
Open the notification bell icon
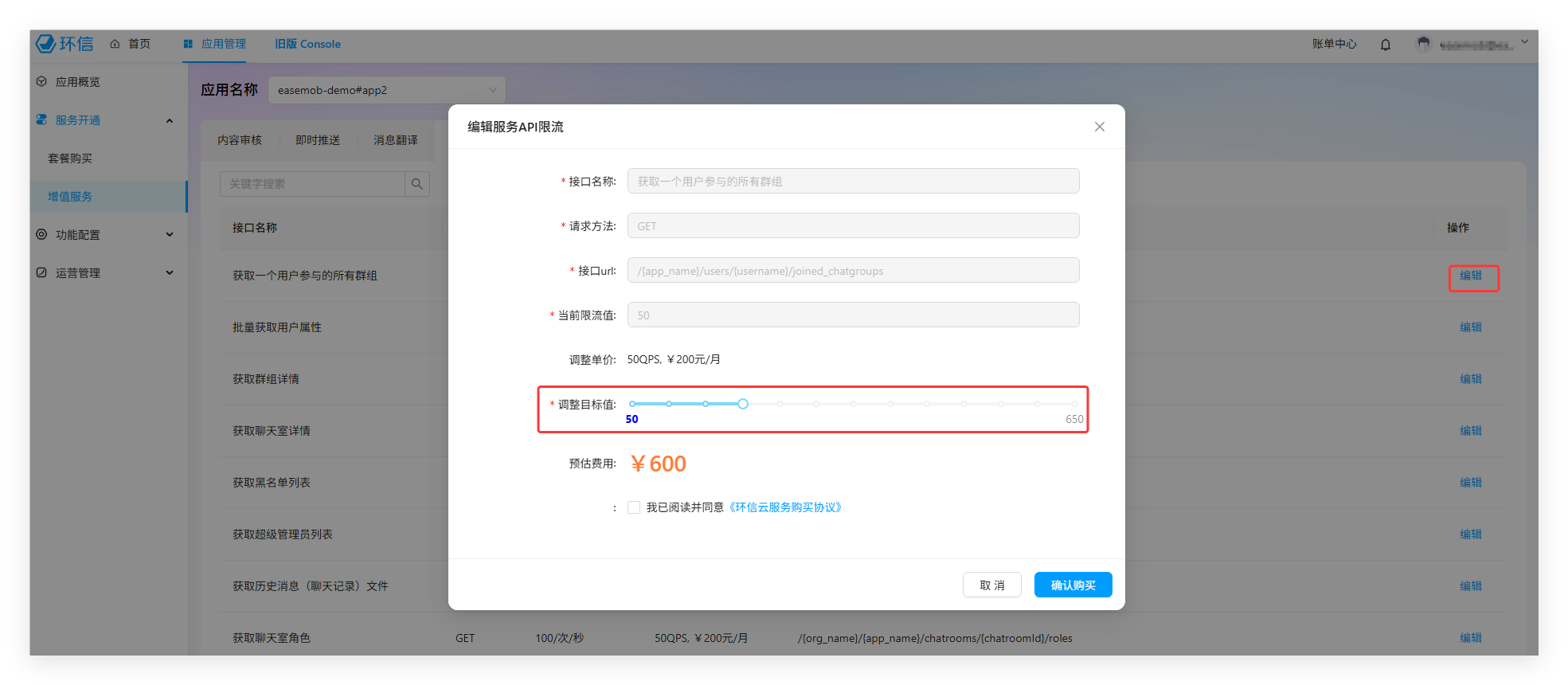1386,45
